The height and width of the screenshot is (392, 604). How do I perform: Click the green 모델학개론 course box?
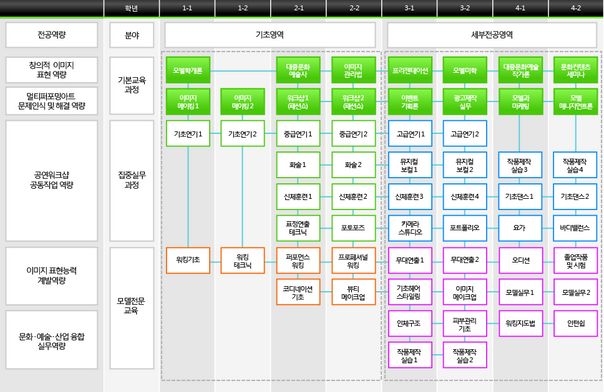[188, 70]
